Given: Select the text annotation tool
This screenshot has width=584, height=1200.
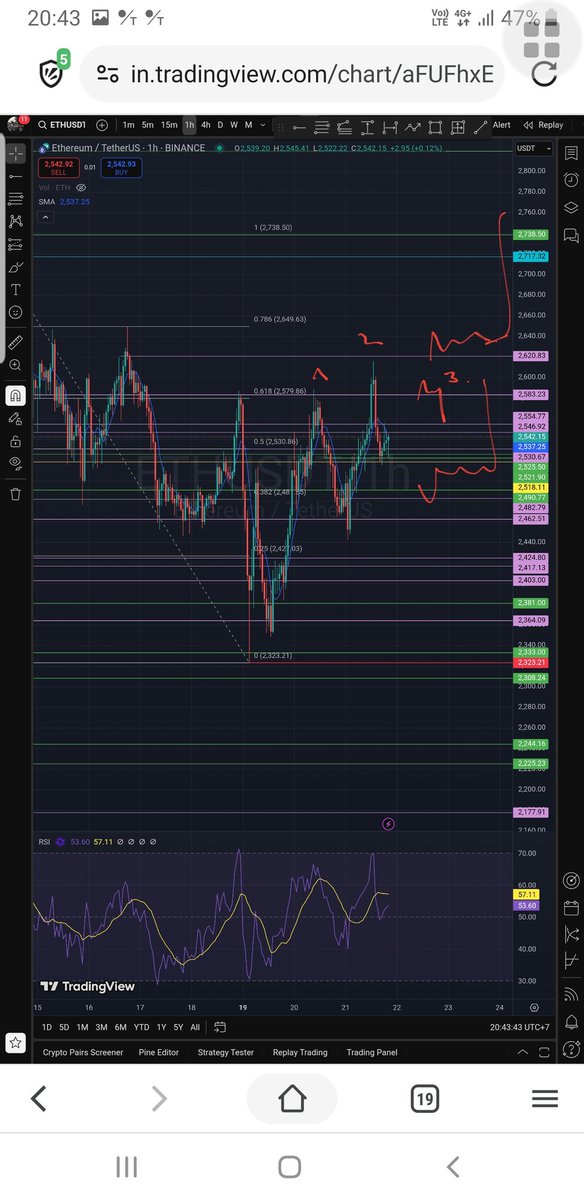Looking at the screenshot, I should [x=15, y=290].
